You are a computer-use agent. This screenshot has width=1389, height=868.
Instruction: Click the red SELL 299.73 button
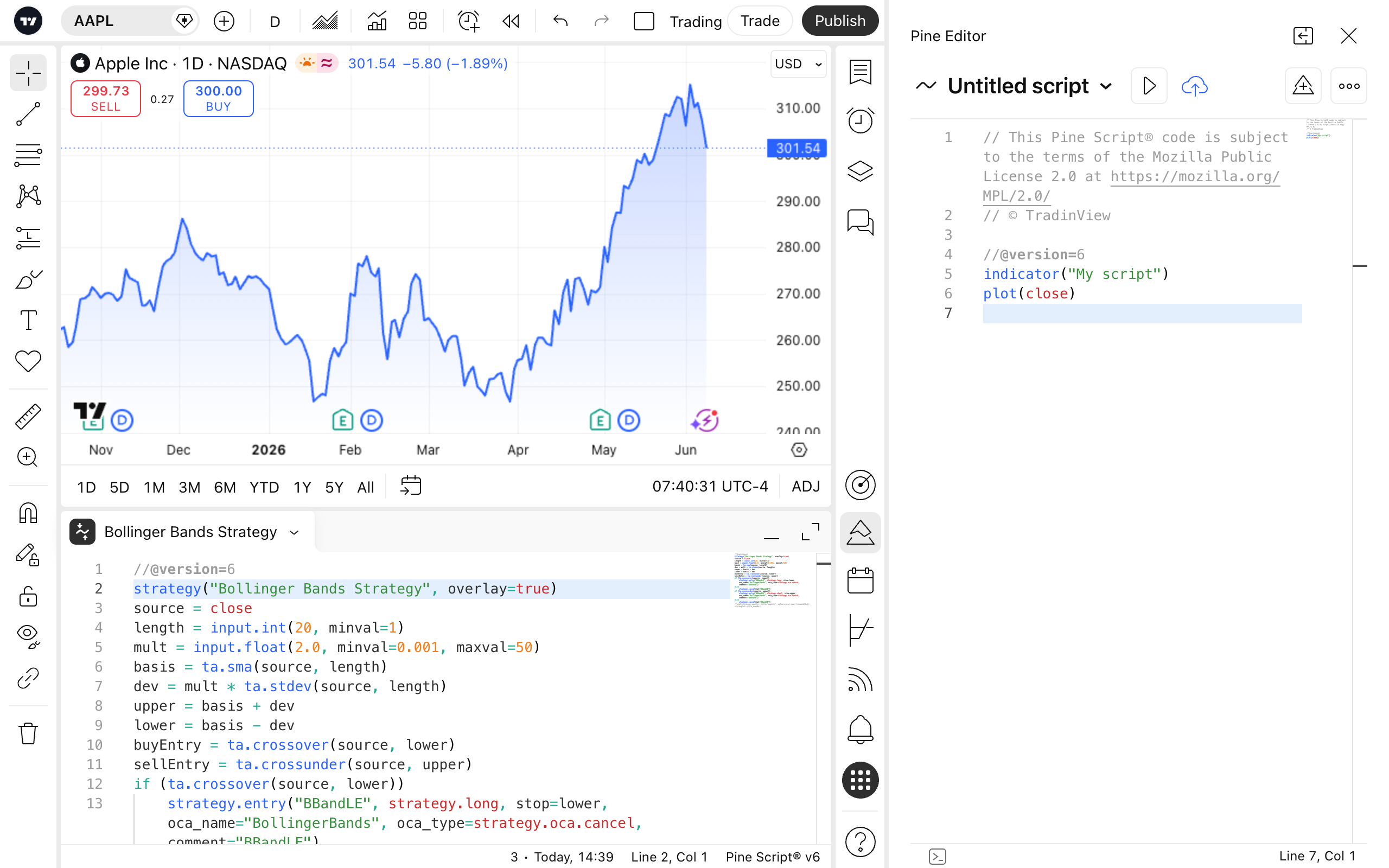pos(106,99)
